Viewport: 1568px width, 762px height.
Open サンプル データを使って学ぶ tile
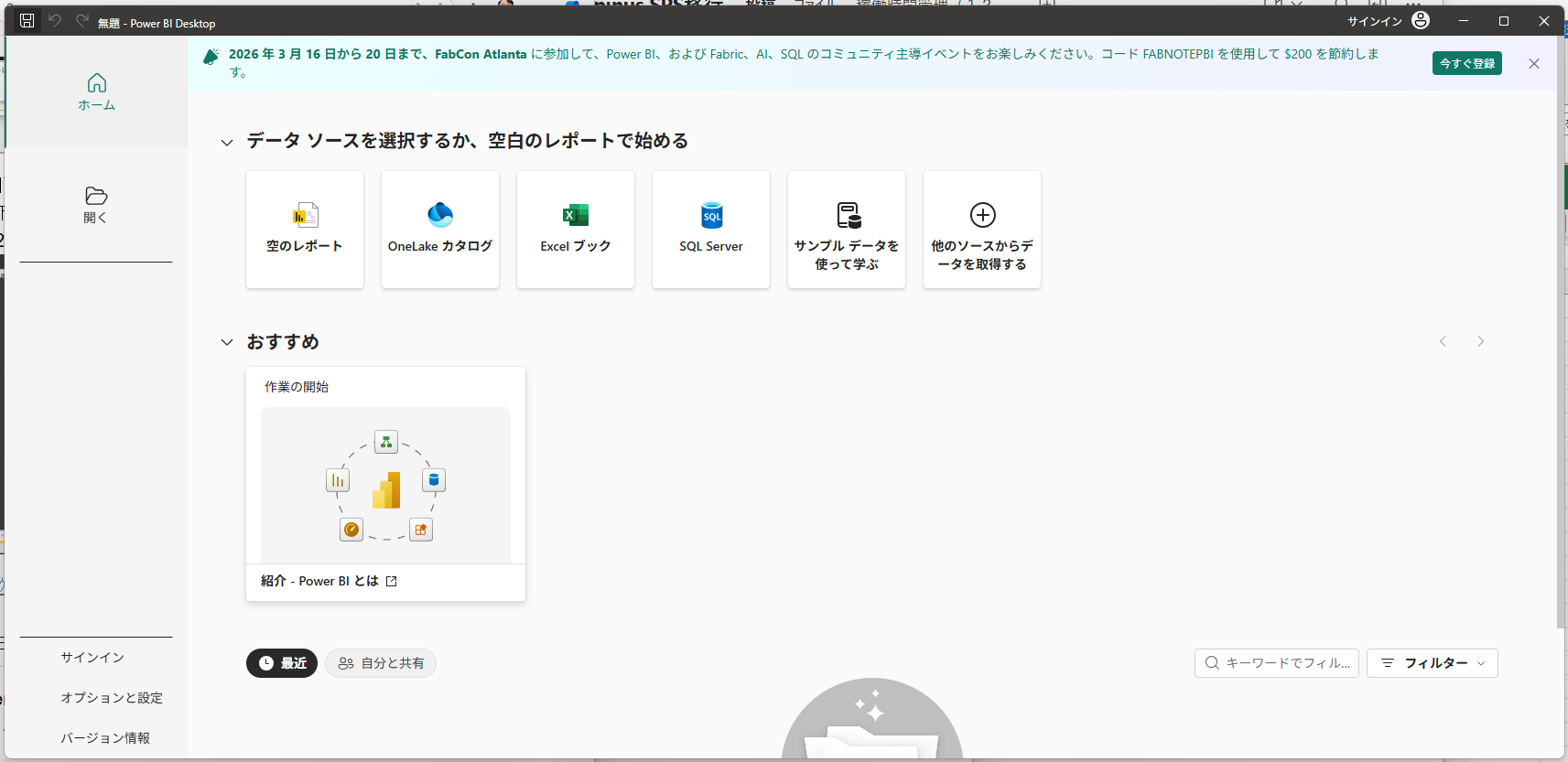click(847, 230)
